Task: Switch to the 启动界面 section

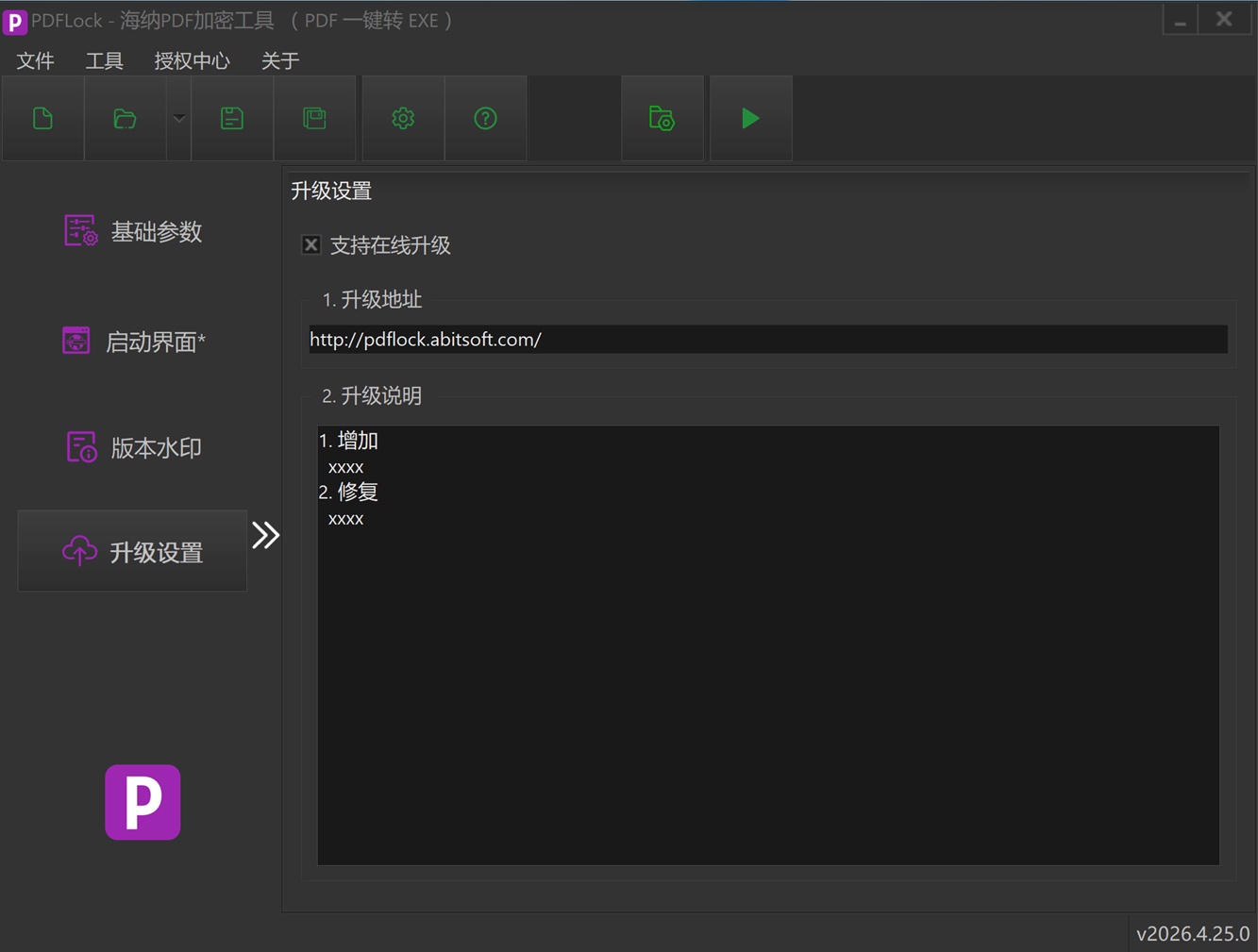Action: [133, 341]
